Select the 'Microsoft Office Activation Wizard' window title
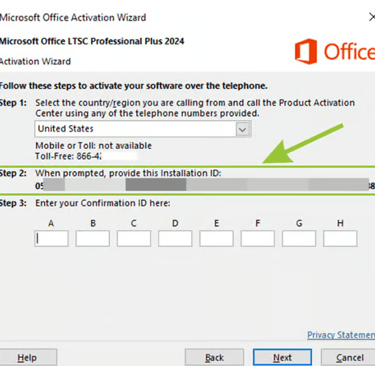Viewport: 375px width, 366px height. (x=73, y=17)
